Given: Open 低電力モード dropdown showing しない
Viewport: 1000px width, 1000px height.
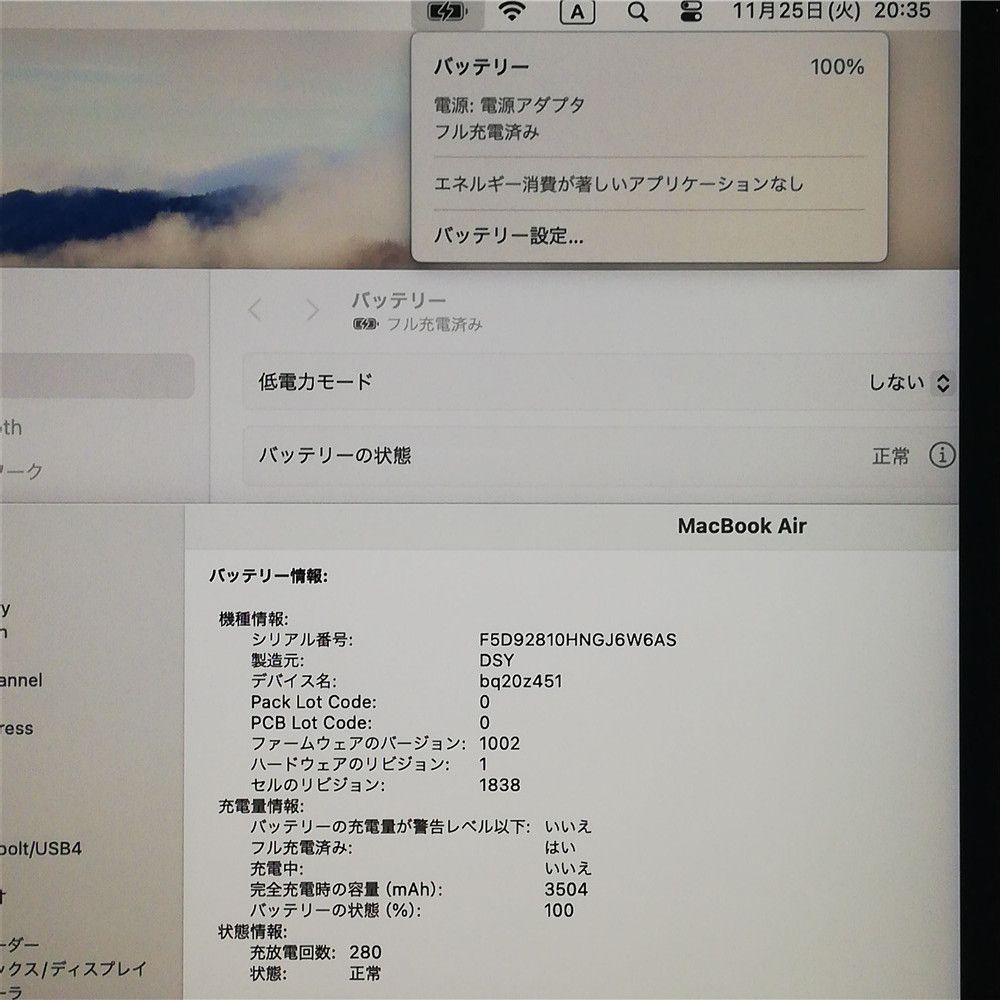Looking at the screenshot, I should (909, 382).
